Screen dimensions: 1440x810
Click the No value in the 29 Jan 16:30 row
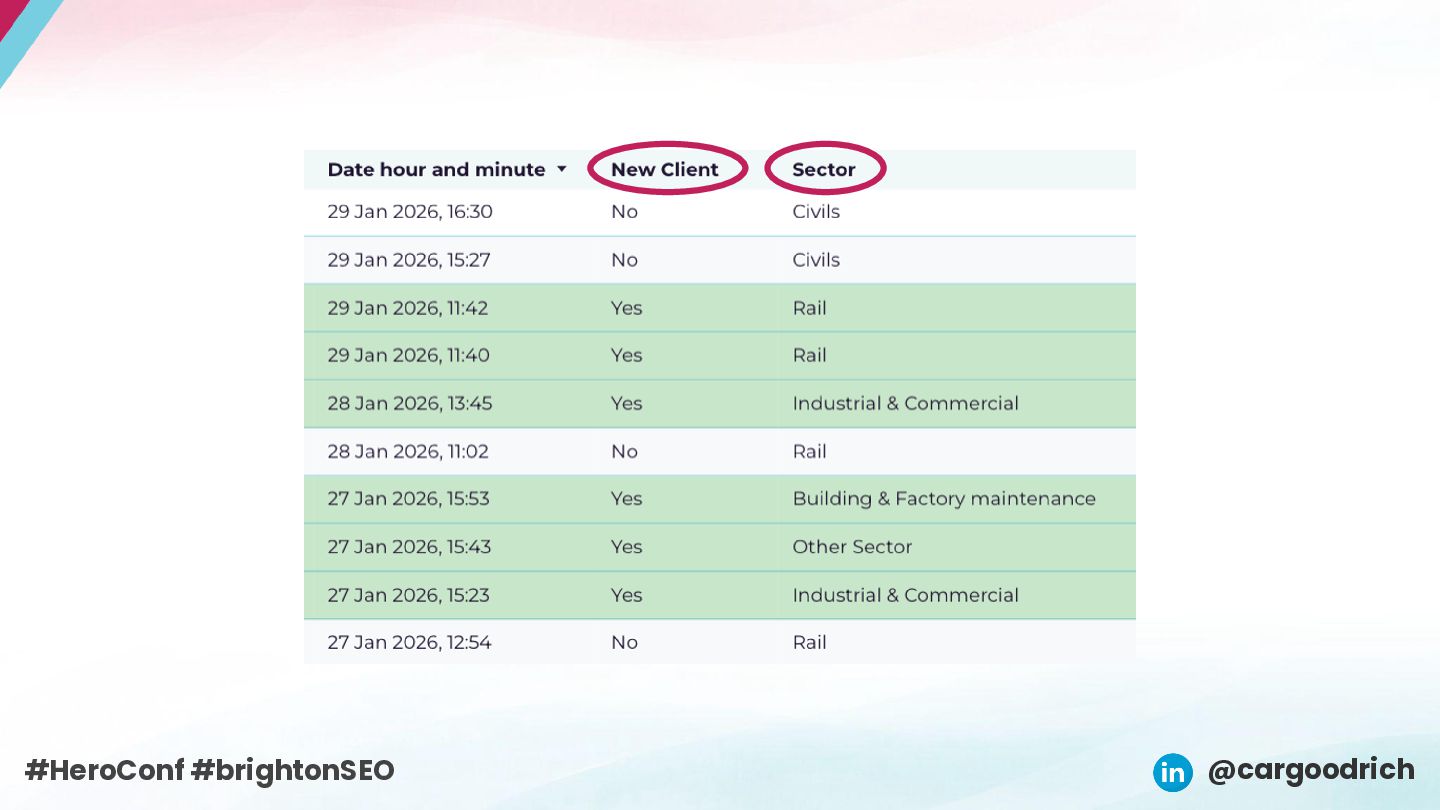(x=624, y=212)
